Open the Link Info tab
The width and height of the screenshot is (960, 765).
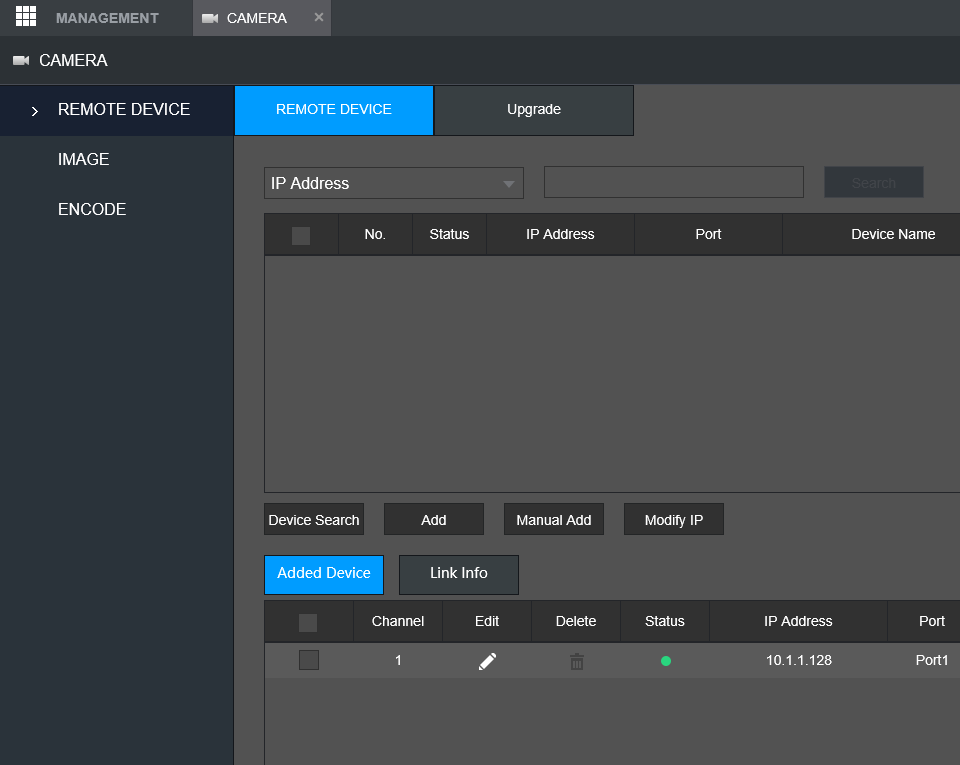[x=459, y=574]
